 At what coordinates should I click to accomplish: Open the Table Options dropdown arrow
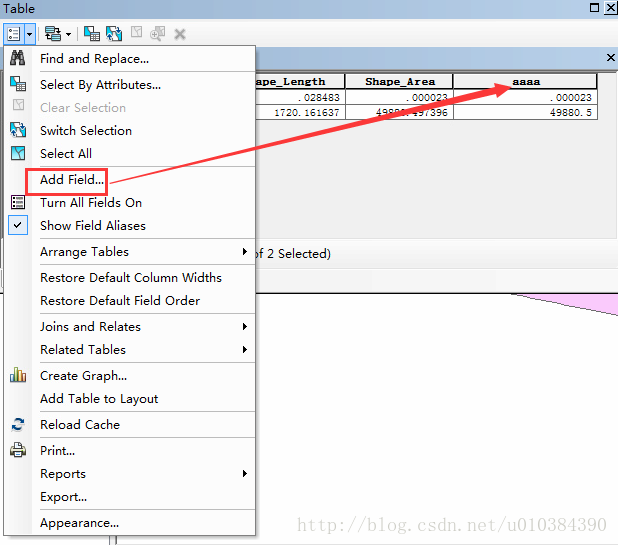(x=30, y=34)
